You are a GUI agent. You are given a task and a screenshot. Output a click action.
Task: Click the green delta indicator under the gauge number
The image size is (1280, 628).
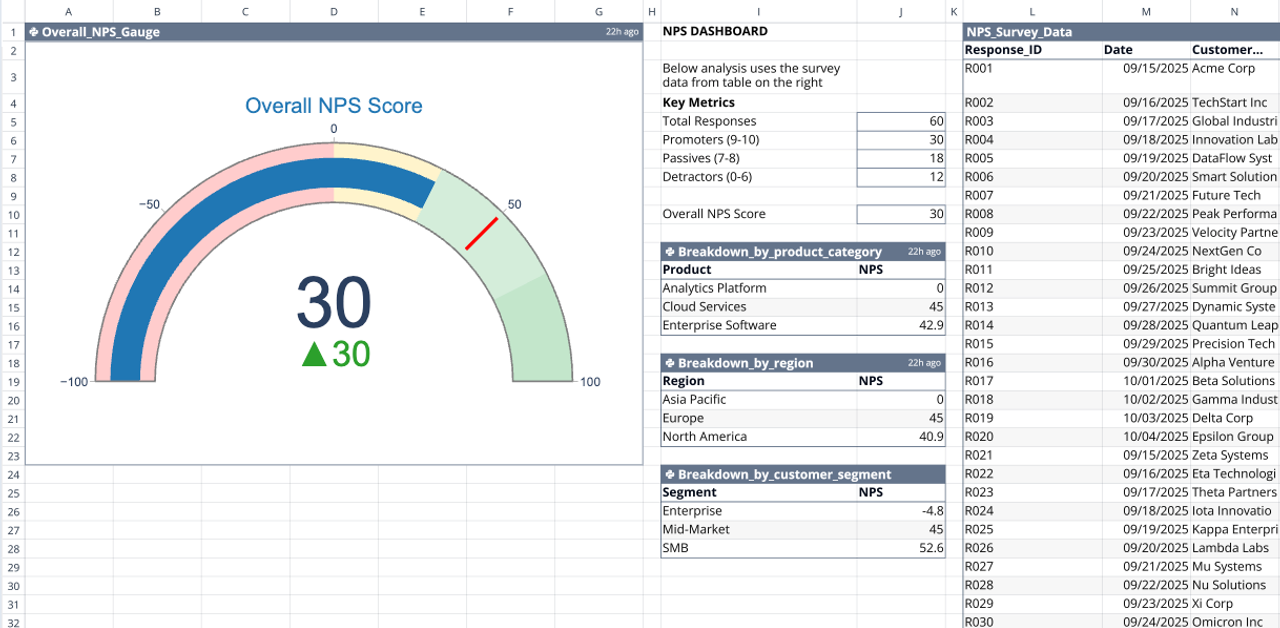point(333,355)
